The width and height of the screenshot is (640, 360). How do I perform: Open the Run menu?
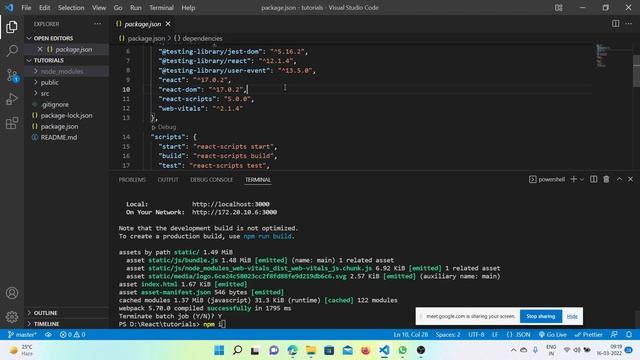136,7
